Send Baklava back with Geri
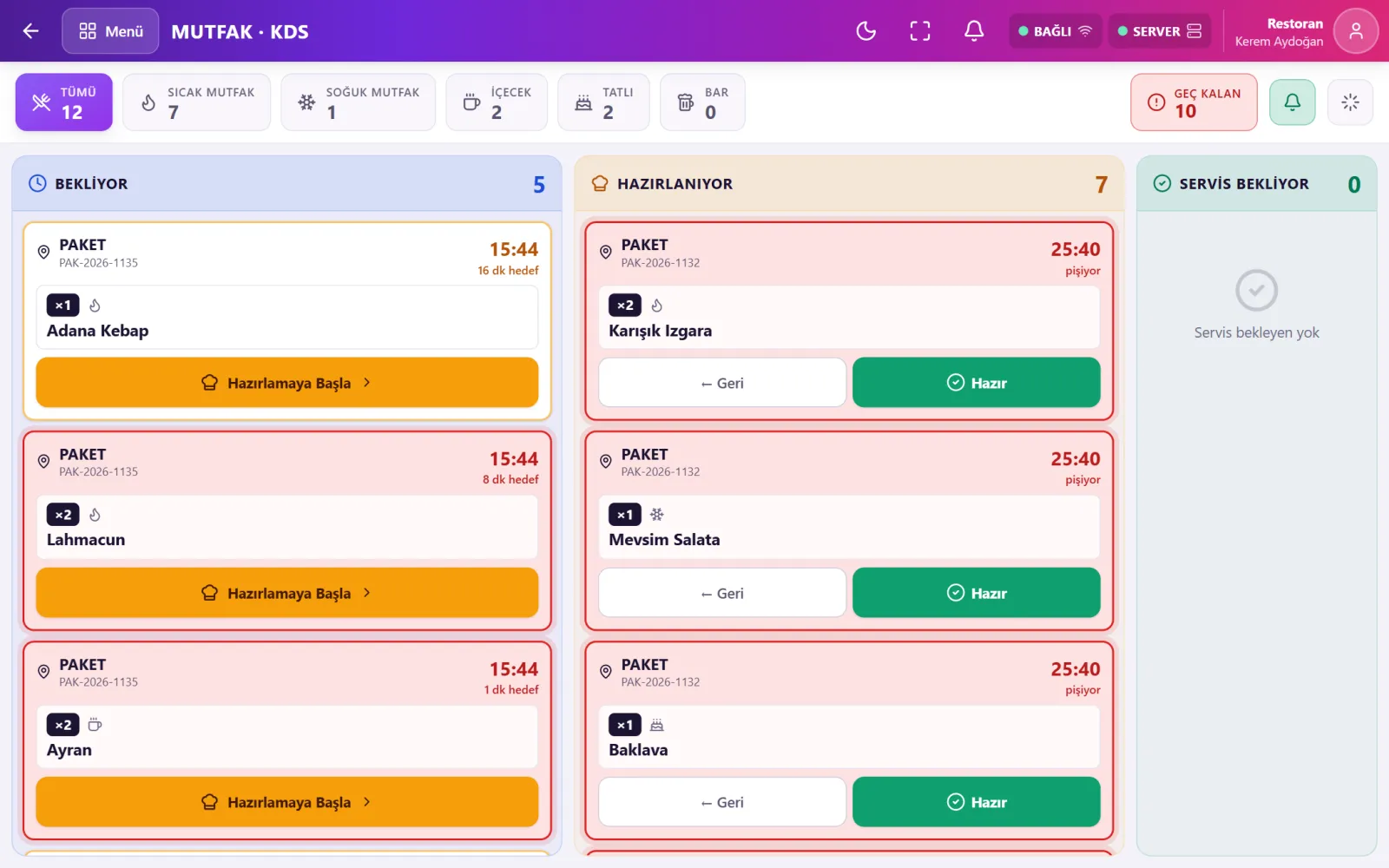Image resolution: width=1389 pixels, height=868 pixels. point(722,802)
